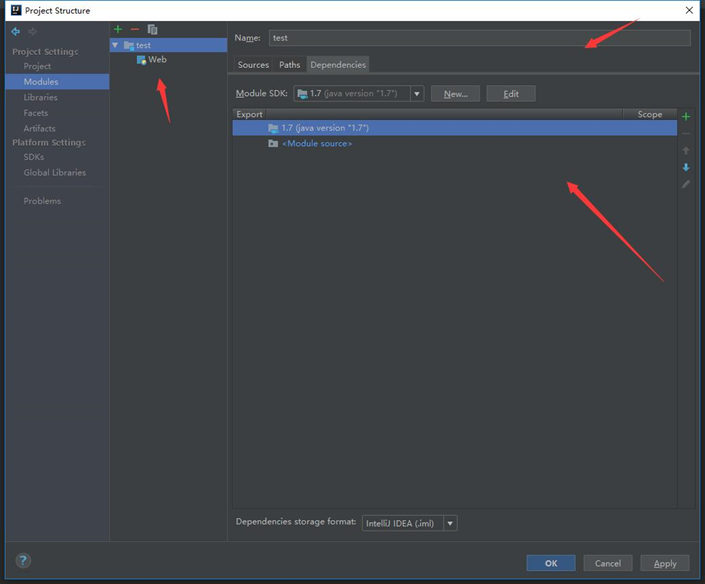The height and width of the screenshot is (584, 705).
Task: Click test module folder icon
Action: [129, 45]
